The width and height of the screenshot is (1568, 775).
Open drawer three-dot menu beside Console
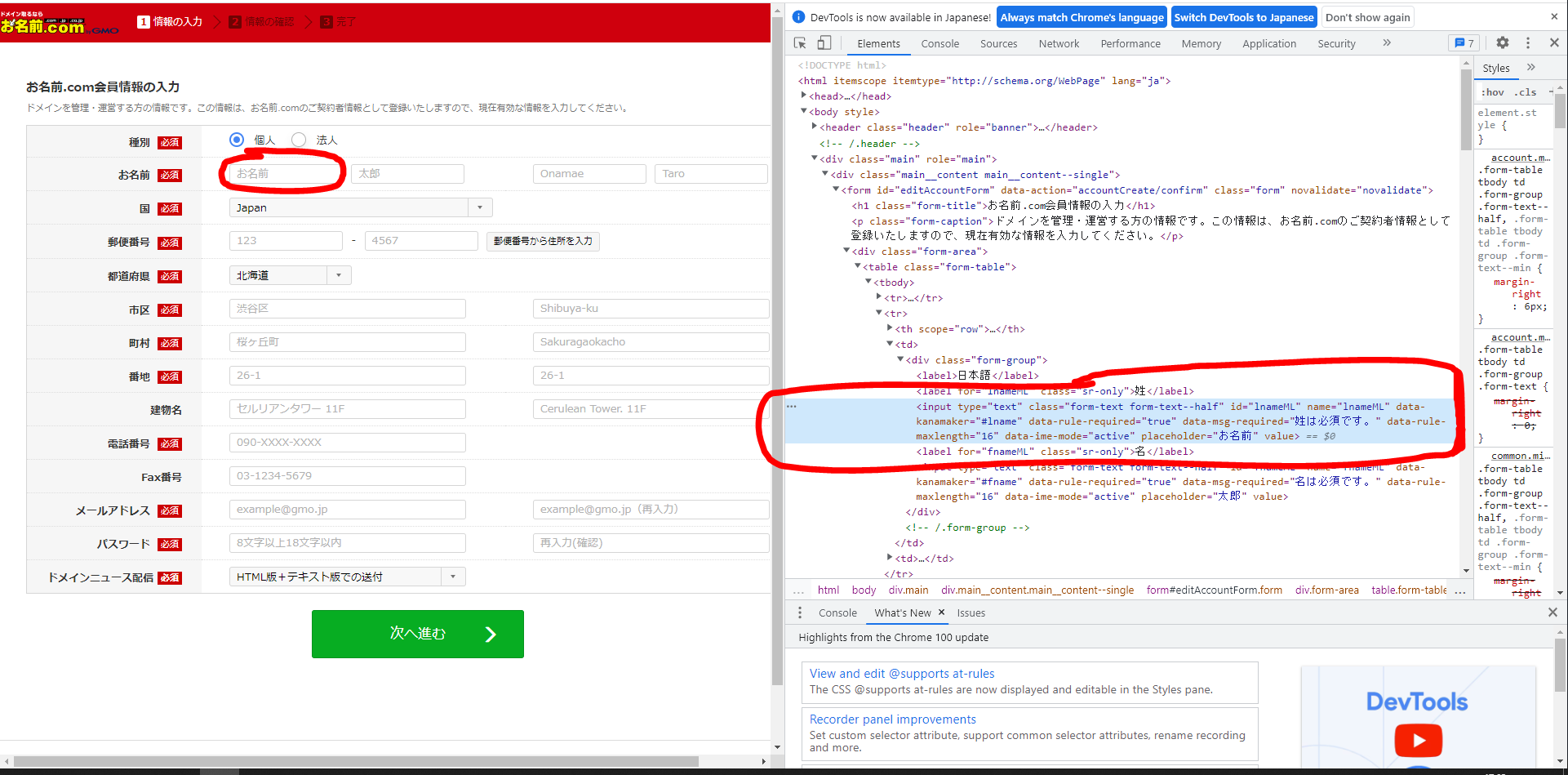800,612
